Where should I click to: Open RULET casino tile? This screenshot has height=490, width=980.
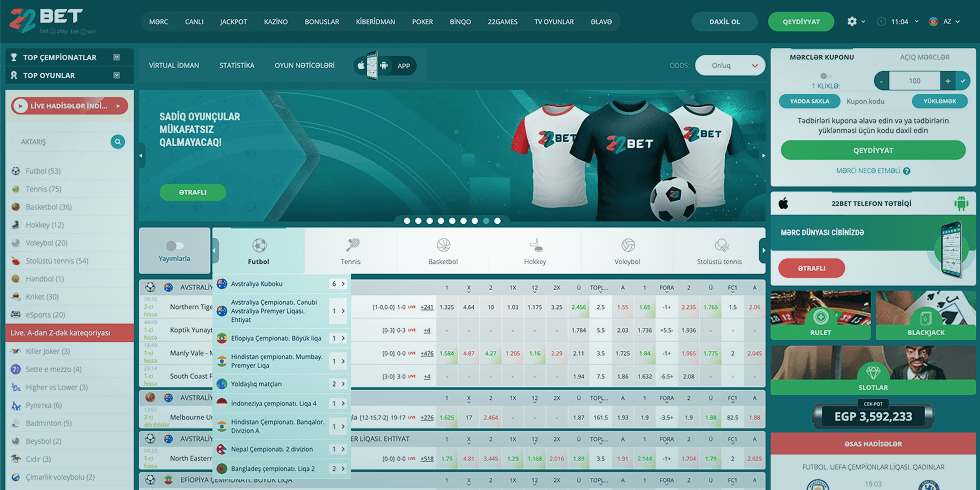[x=820, y=316]
